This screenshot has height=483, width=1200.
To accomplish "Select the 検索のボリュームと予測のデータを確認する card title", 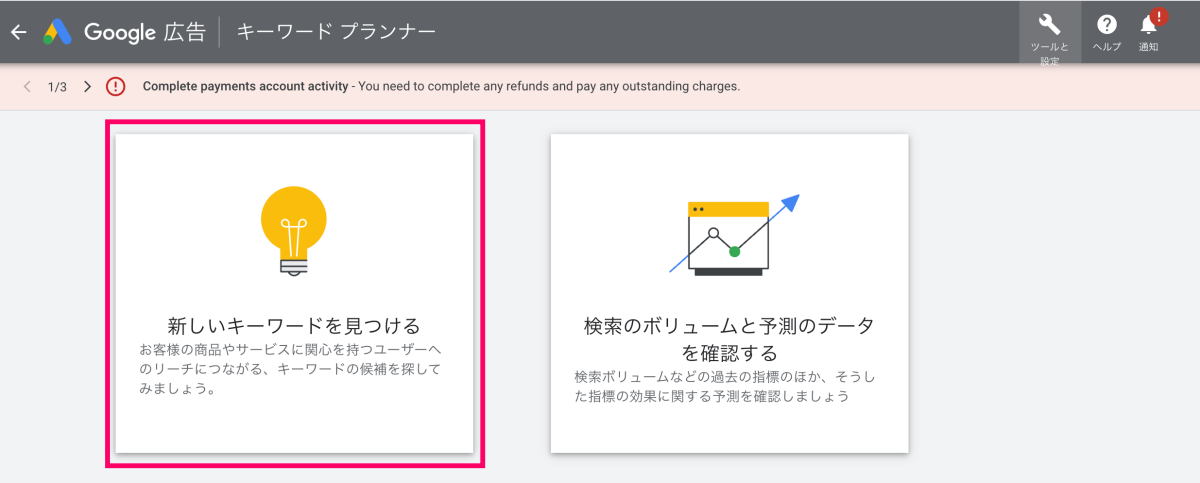I will pos(728,339).
